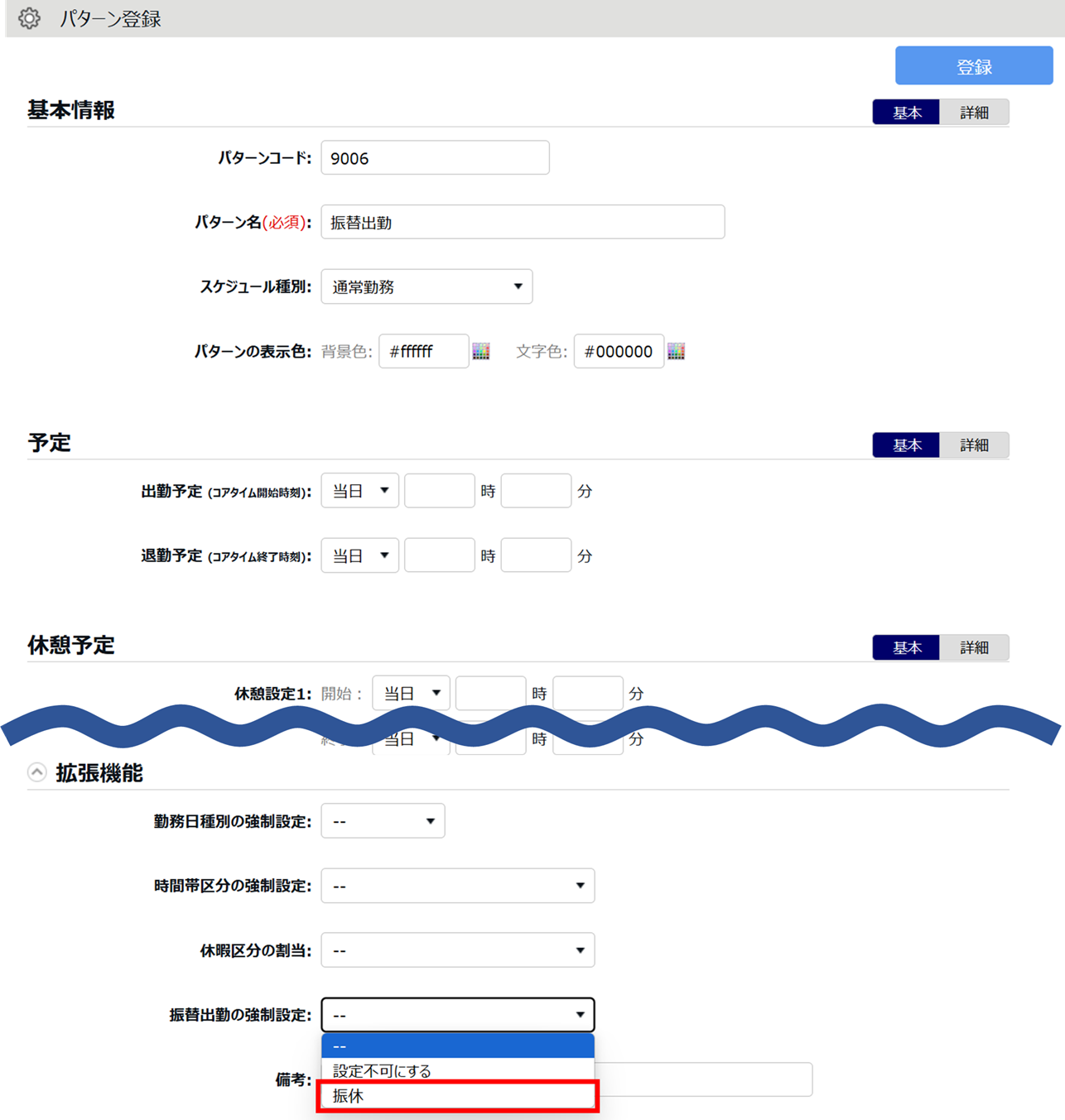Click the 出勤予定 minute field
Viewport: 1065px width, 1120px height.
coord(536,491)
